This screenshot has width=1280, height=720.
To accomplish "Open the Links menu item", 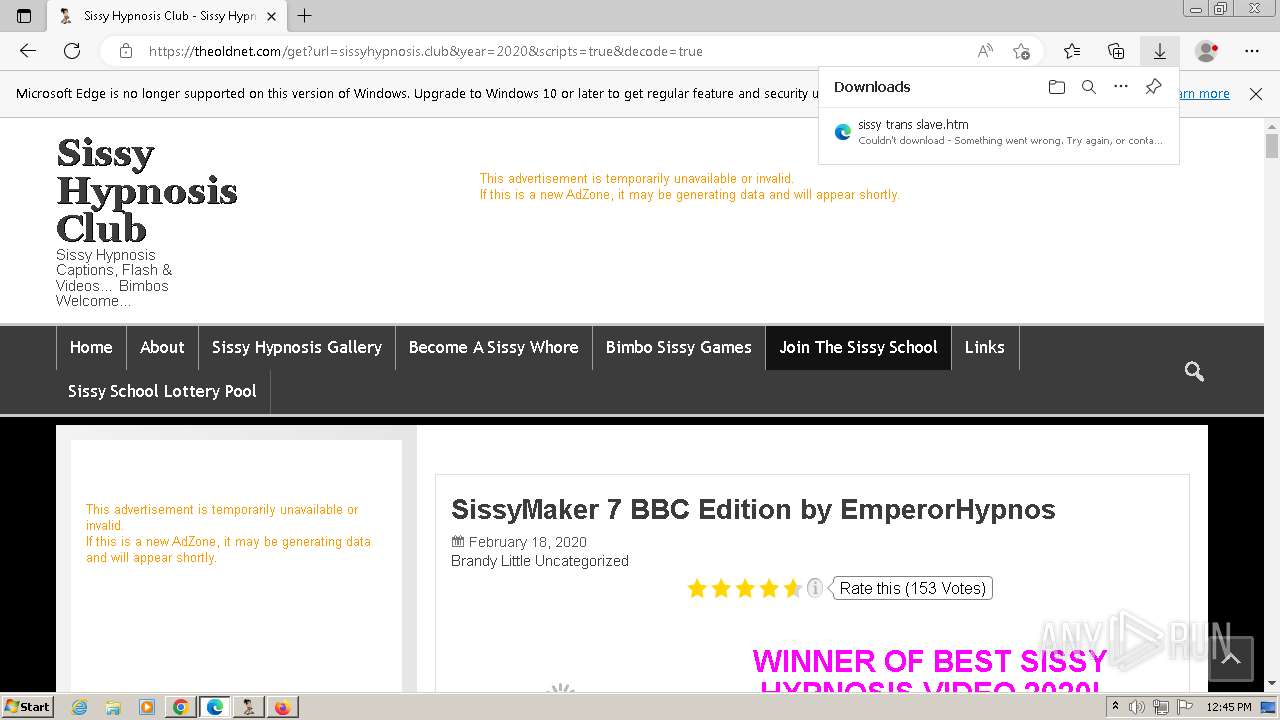I will 984,347.
